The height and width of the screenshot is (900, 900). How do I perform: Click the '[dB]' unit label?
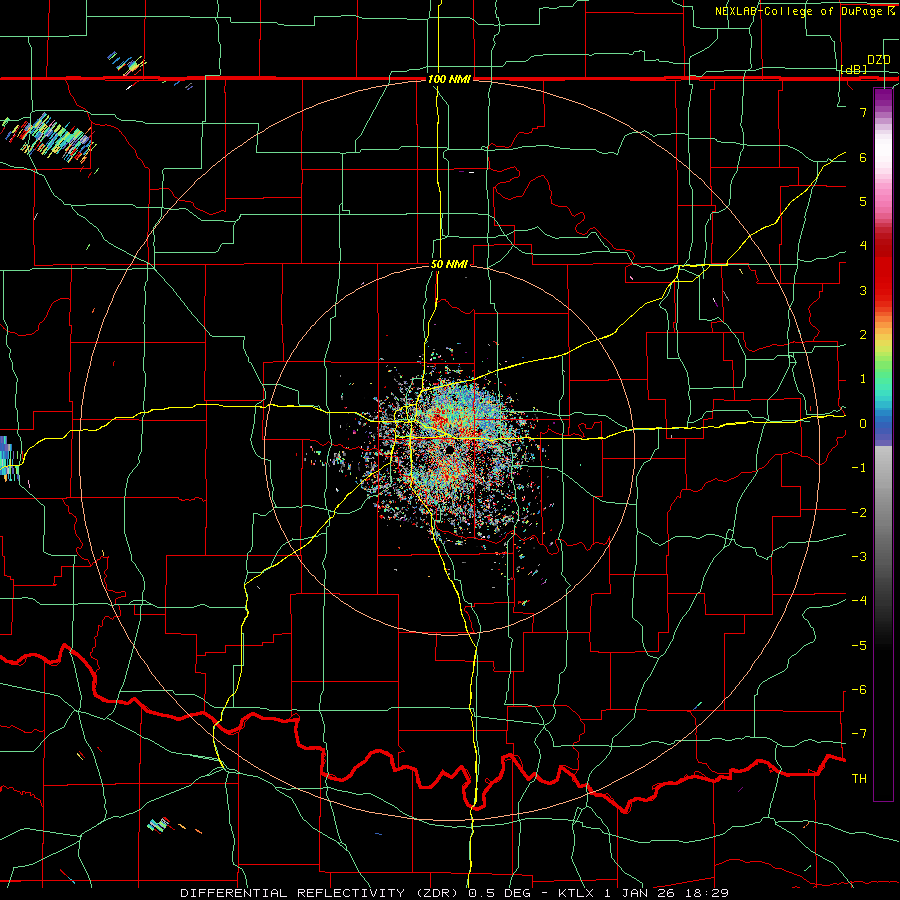tap(854, 70)
